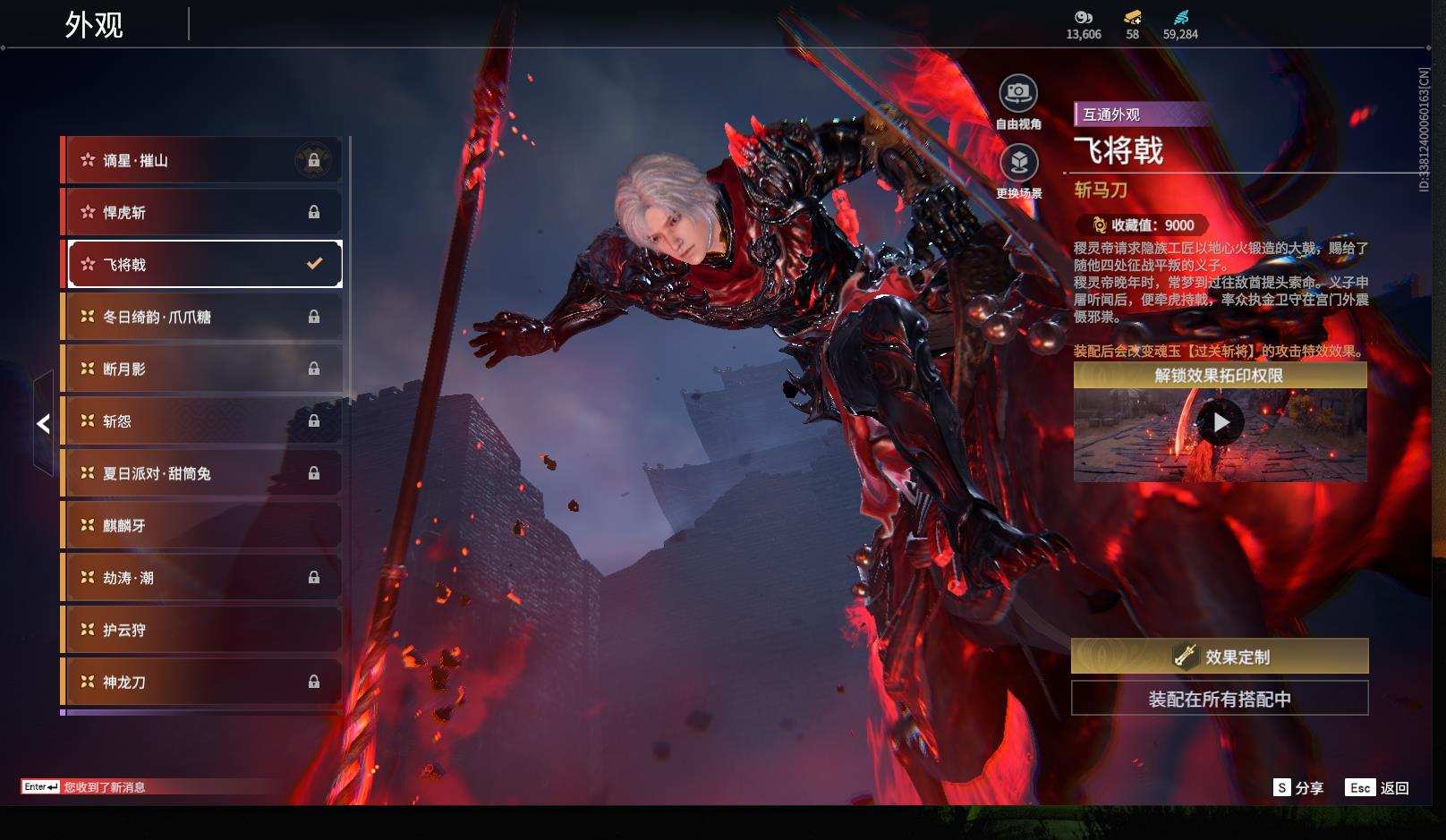This screenshot has height=840, width=1446.
Task: Select the 断月影 skin row
Action: pyautogui.click(x=202, y=369)
